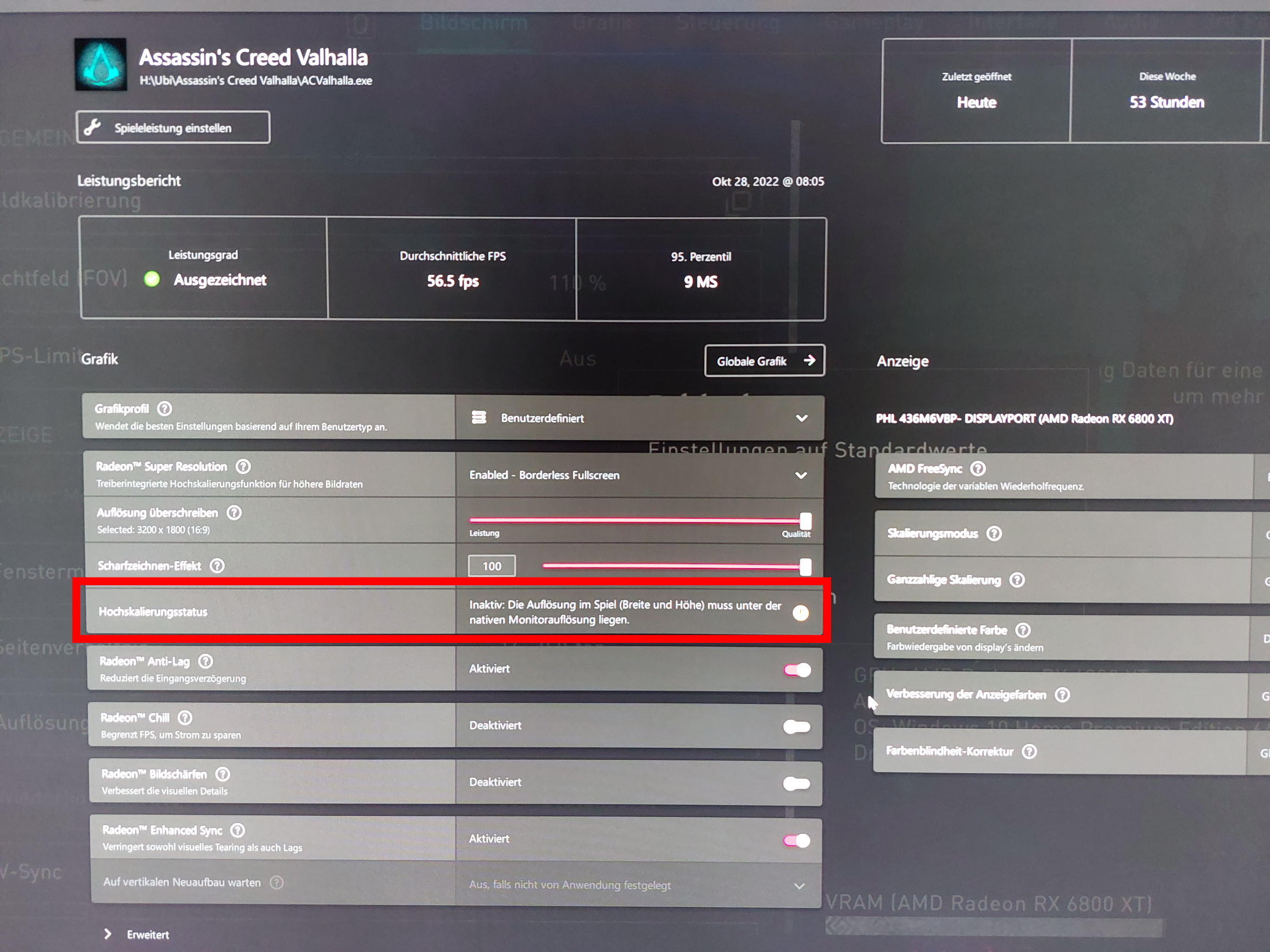Click help icon beside Radeon Chill

(185, 718)
